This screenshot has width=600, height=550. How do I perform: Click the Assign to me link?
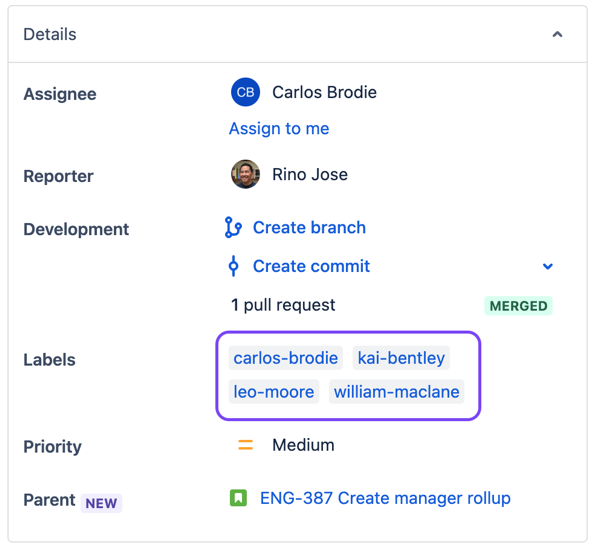279,129
